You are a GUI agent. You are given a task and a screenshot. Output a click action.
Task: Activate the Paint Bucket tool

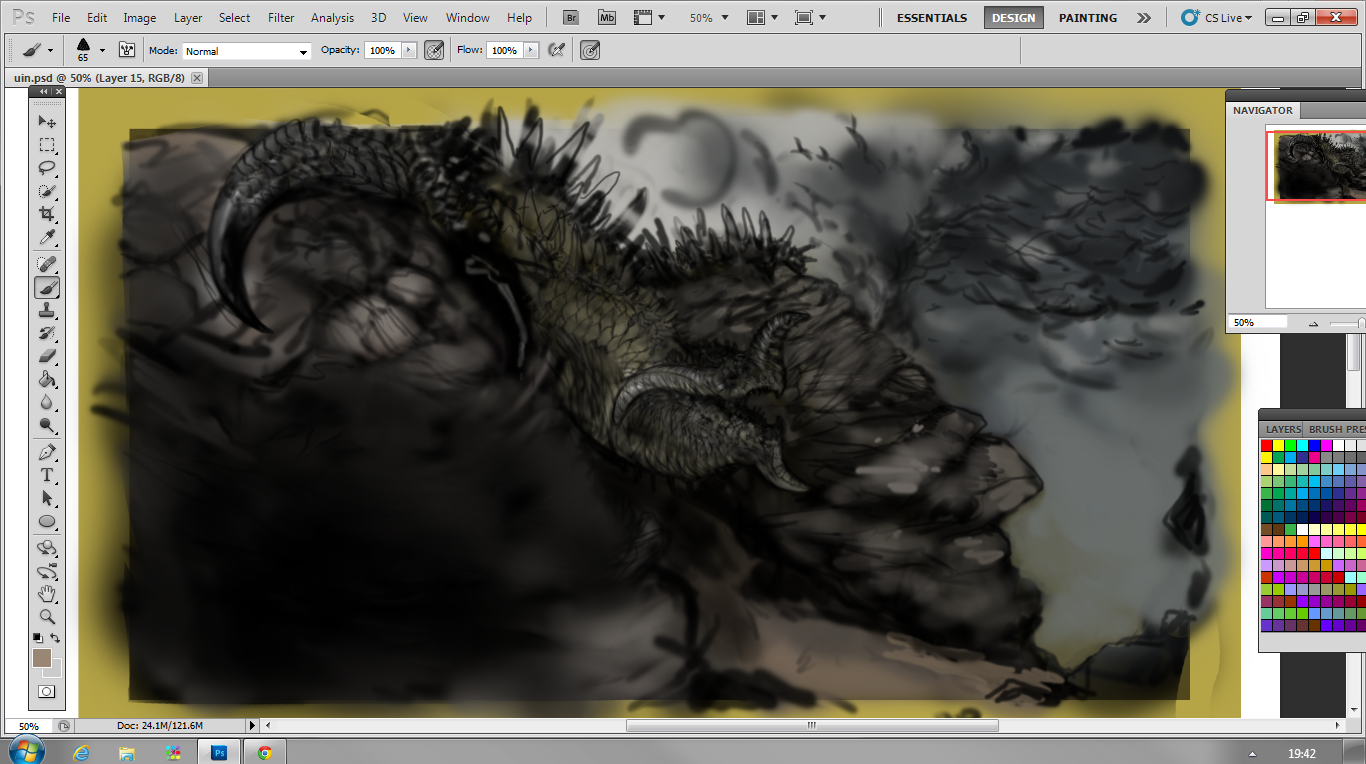pos(47,380)
